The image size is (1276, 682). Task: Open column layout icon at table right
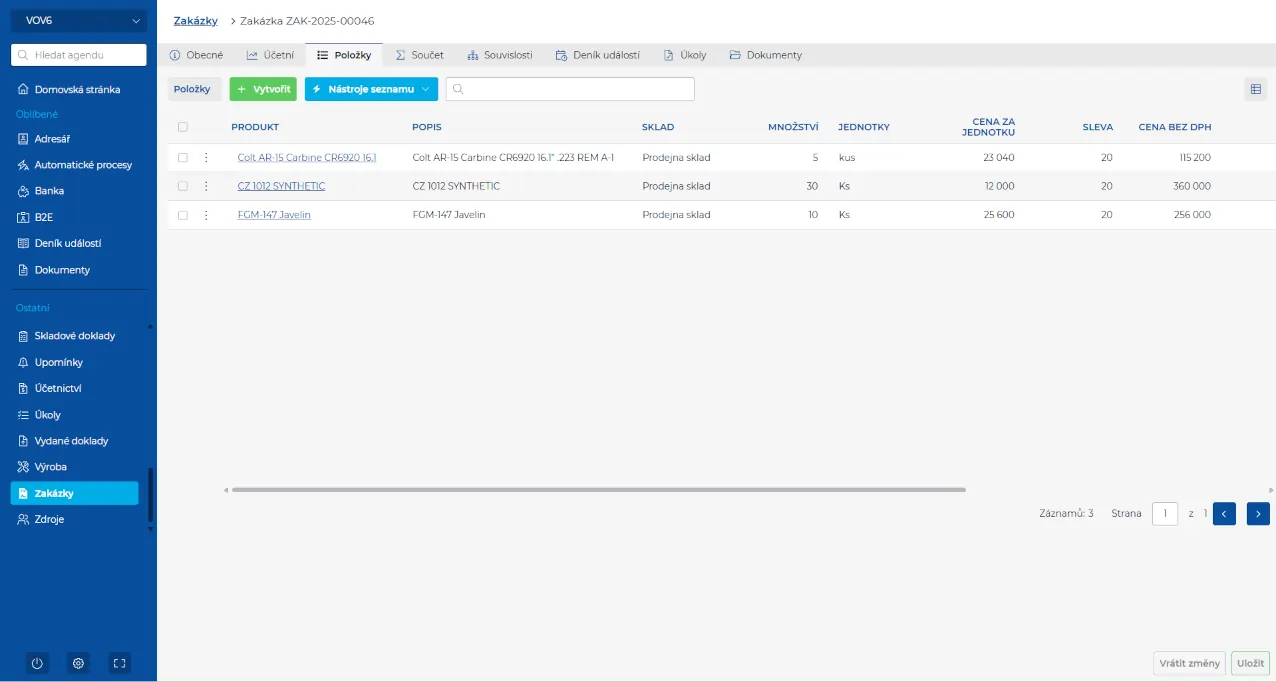pyautogui.click(x=1255, y=89)
